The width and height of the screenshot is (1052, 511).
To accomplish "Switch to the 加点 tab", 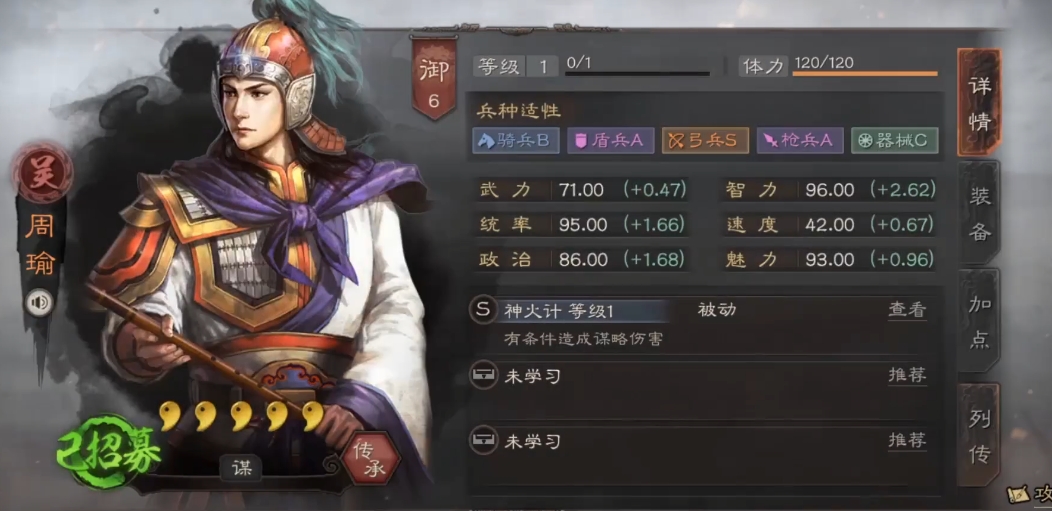I will 980,321.
